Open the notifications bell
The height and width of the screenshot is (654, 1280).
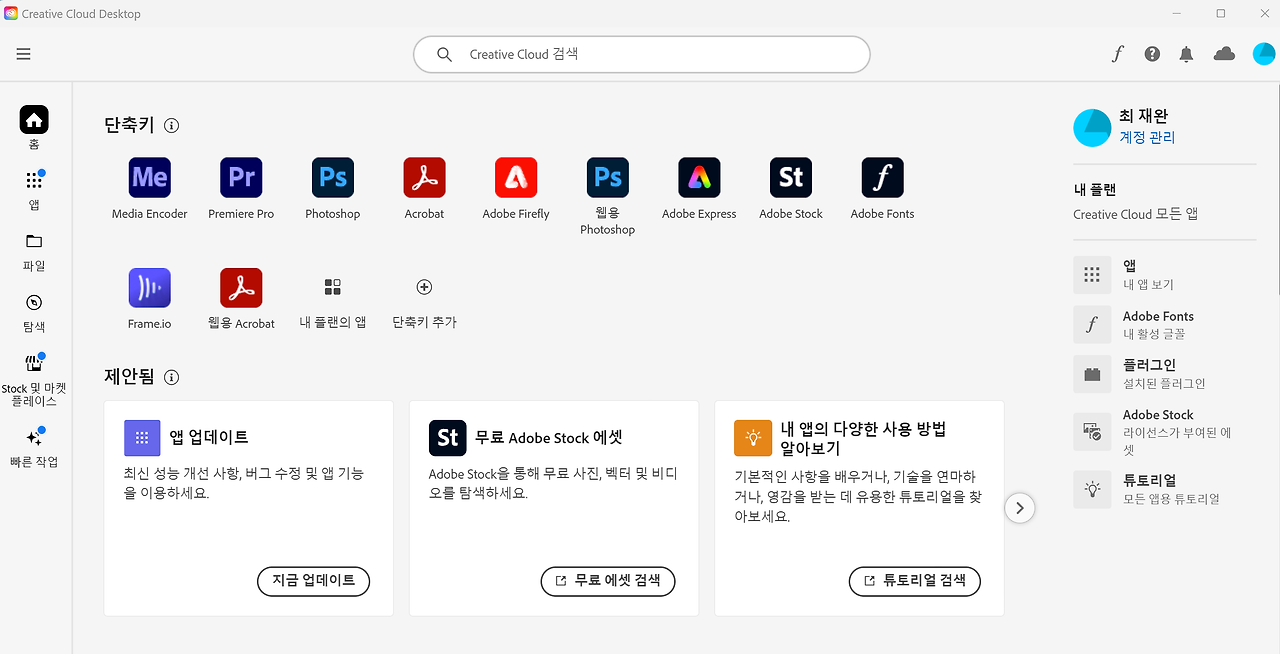coord(1186,54)
